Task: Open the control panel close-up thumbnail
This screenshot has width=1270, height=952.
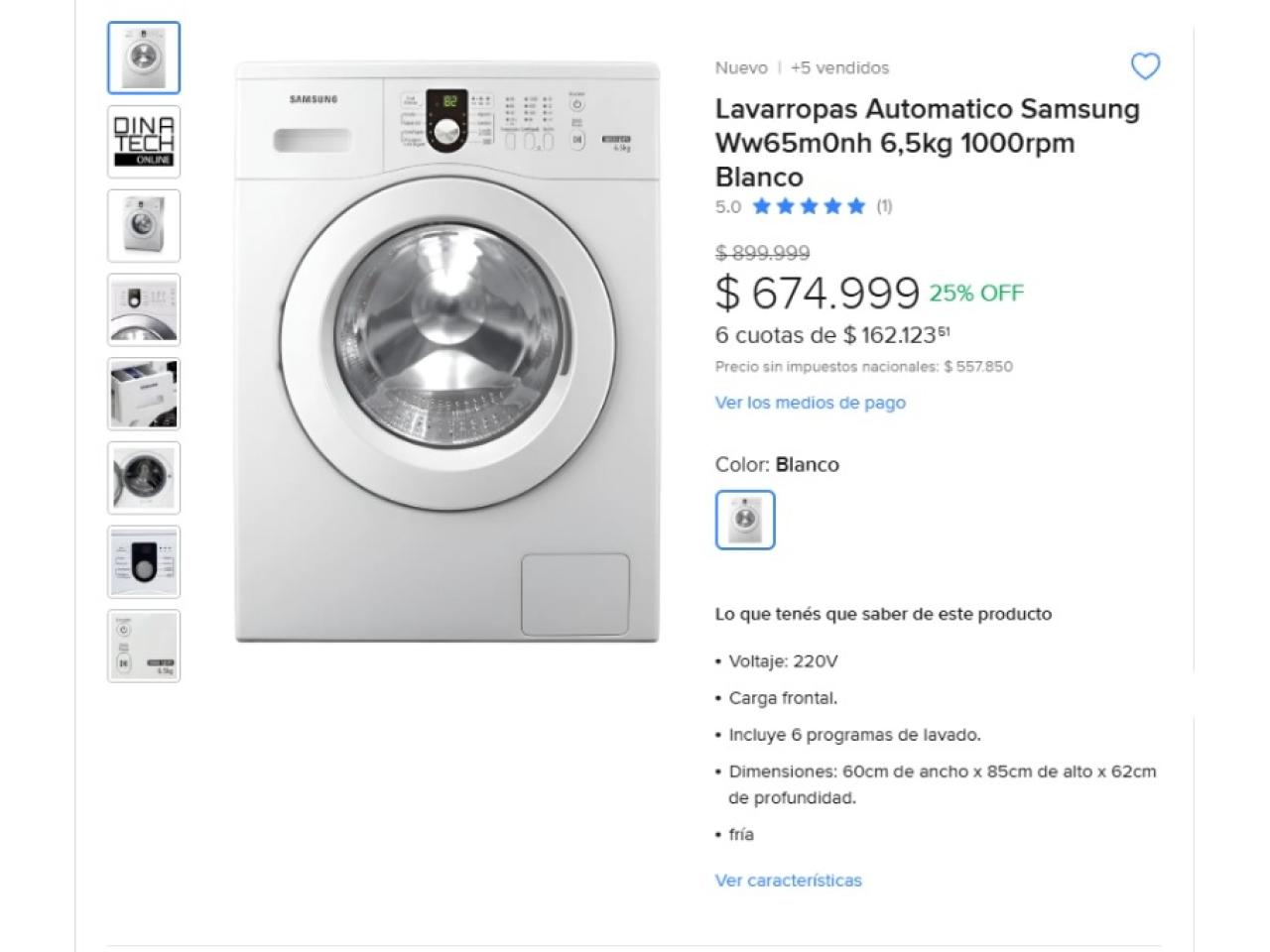Action: coord(144,310)
